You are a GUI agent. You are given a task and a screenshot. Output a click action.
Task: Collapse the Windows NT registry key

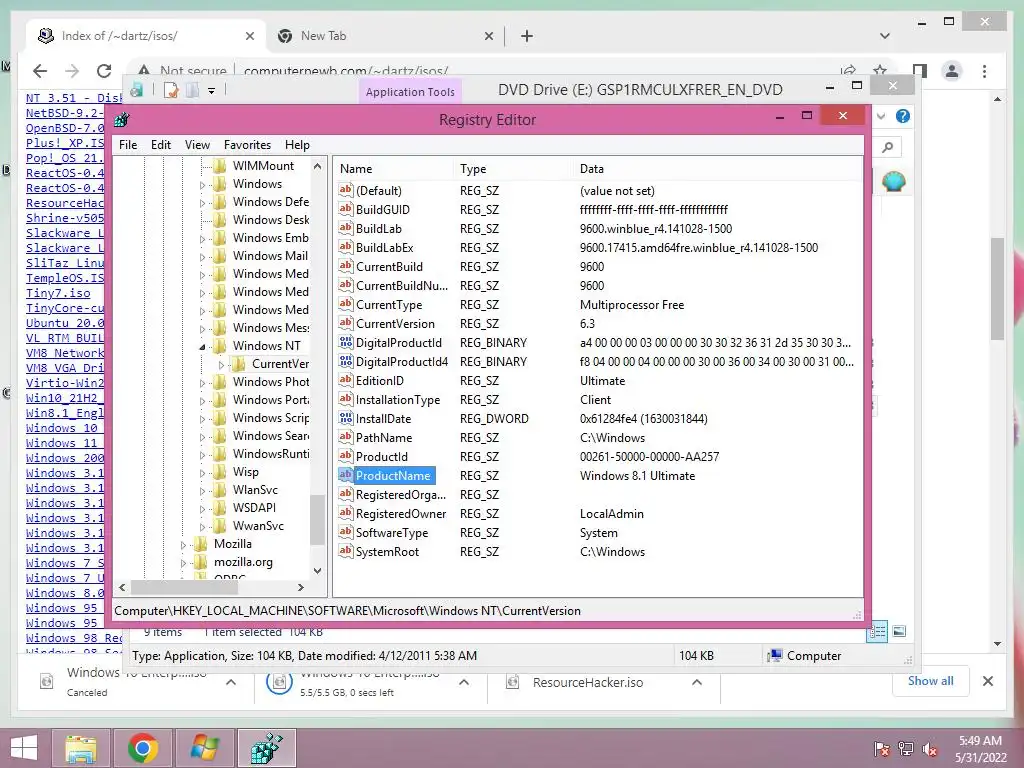[x=202, y=347]
